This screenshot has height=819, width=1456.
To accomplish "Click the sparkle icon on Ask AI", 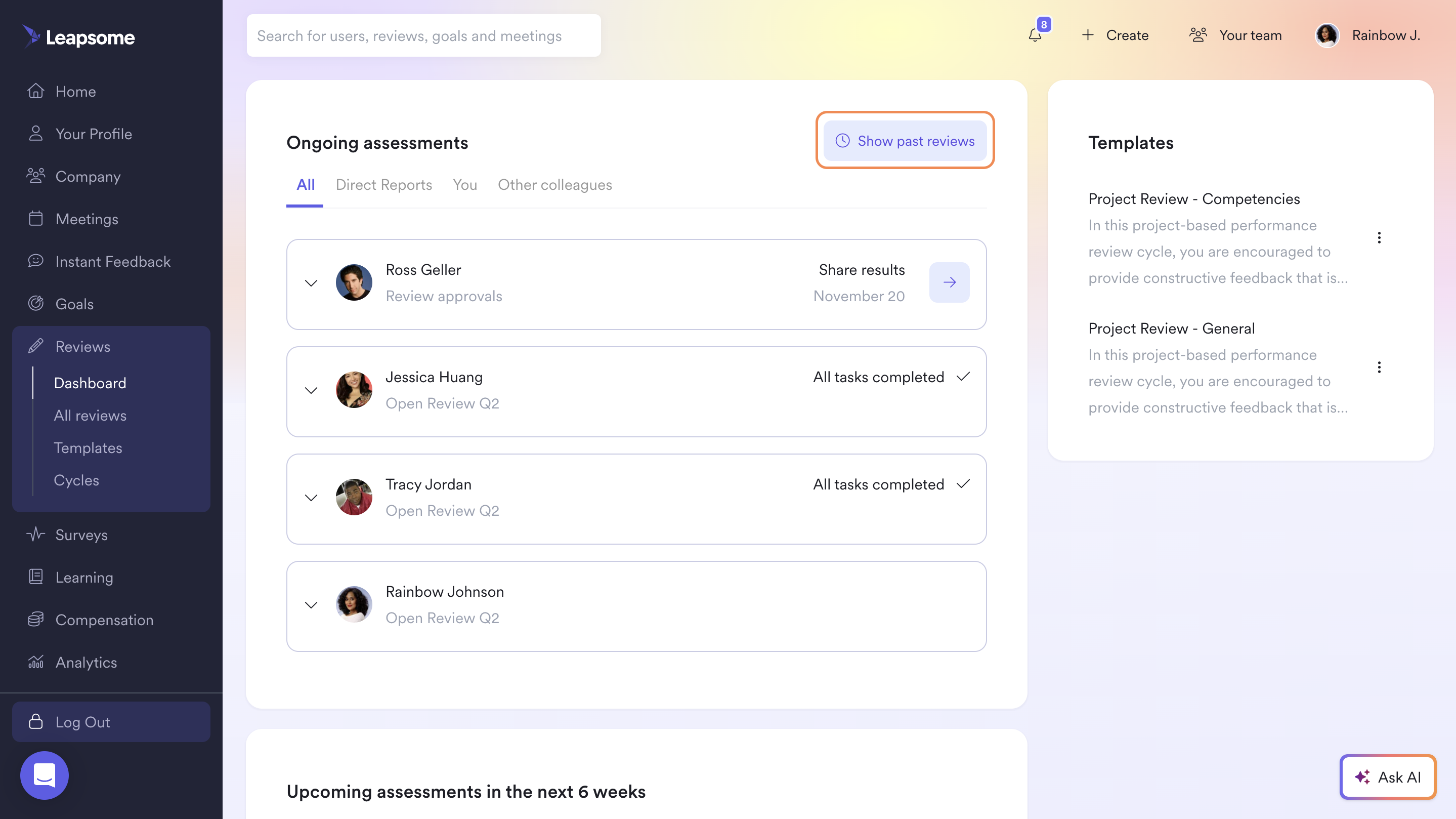I will pyautogui.click(x=1362, y=776).
